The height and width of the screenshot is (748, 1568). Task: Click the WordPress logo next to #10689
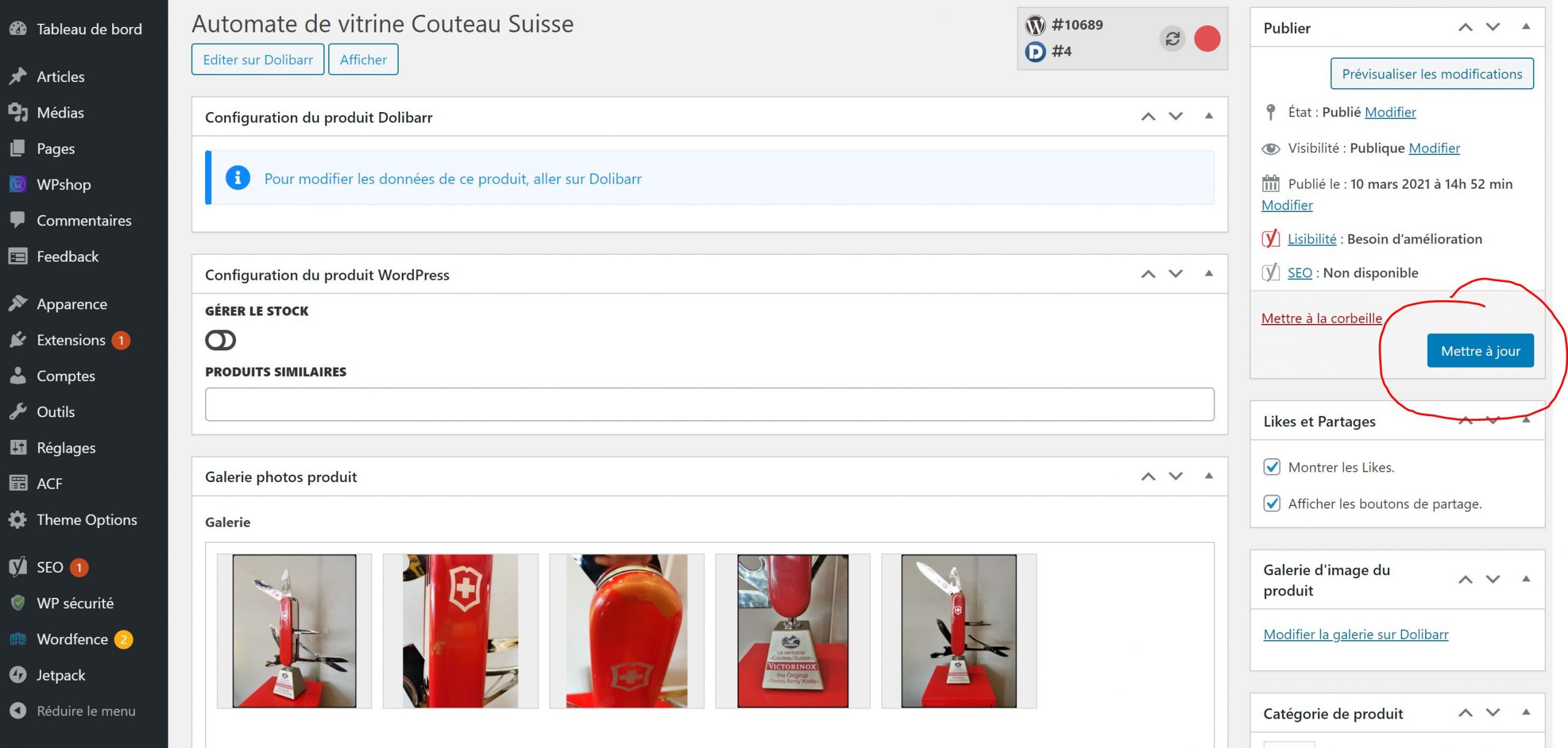[x=1035, y=25]
